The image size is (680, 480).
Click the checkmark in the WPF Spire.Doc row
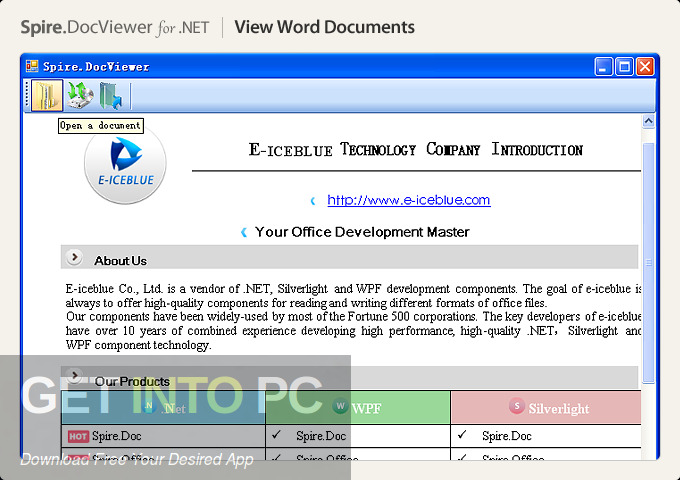click(x=276, y=434)
